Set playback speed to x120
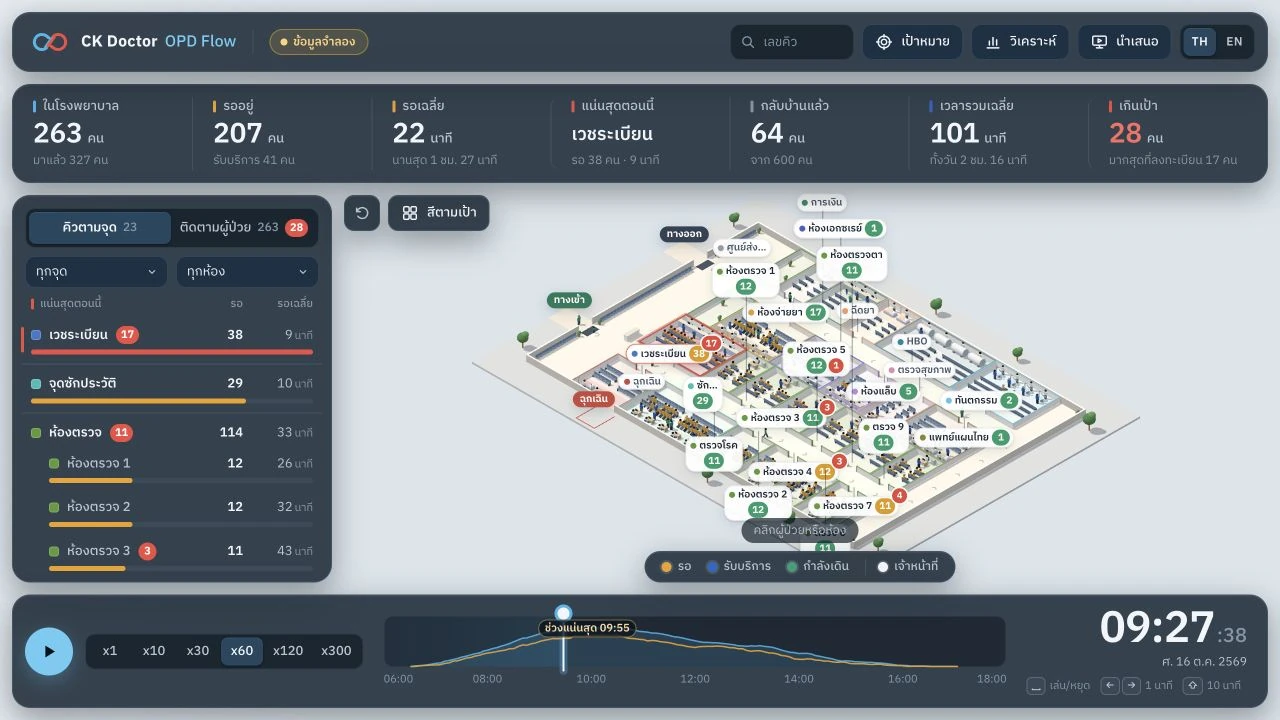 coord(288,651)
